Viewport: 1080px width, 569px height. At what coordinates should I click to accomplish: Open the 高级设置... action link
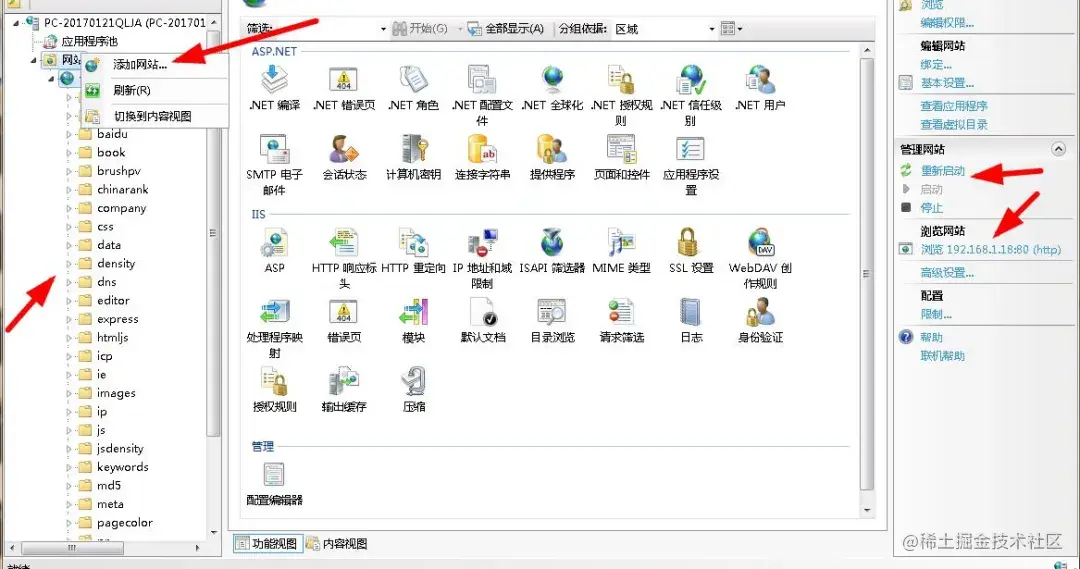tap(947, 273)
